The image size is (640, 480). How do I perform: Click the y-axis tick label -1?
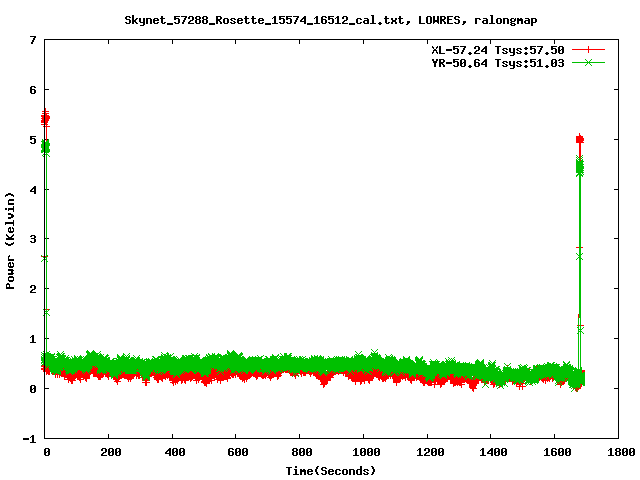tap(29, 439)
